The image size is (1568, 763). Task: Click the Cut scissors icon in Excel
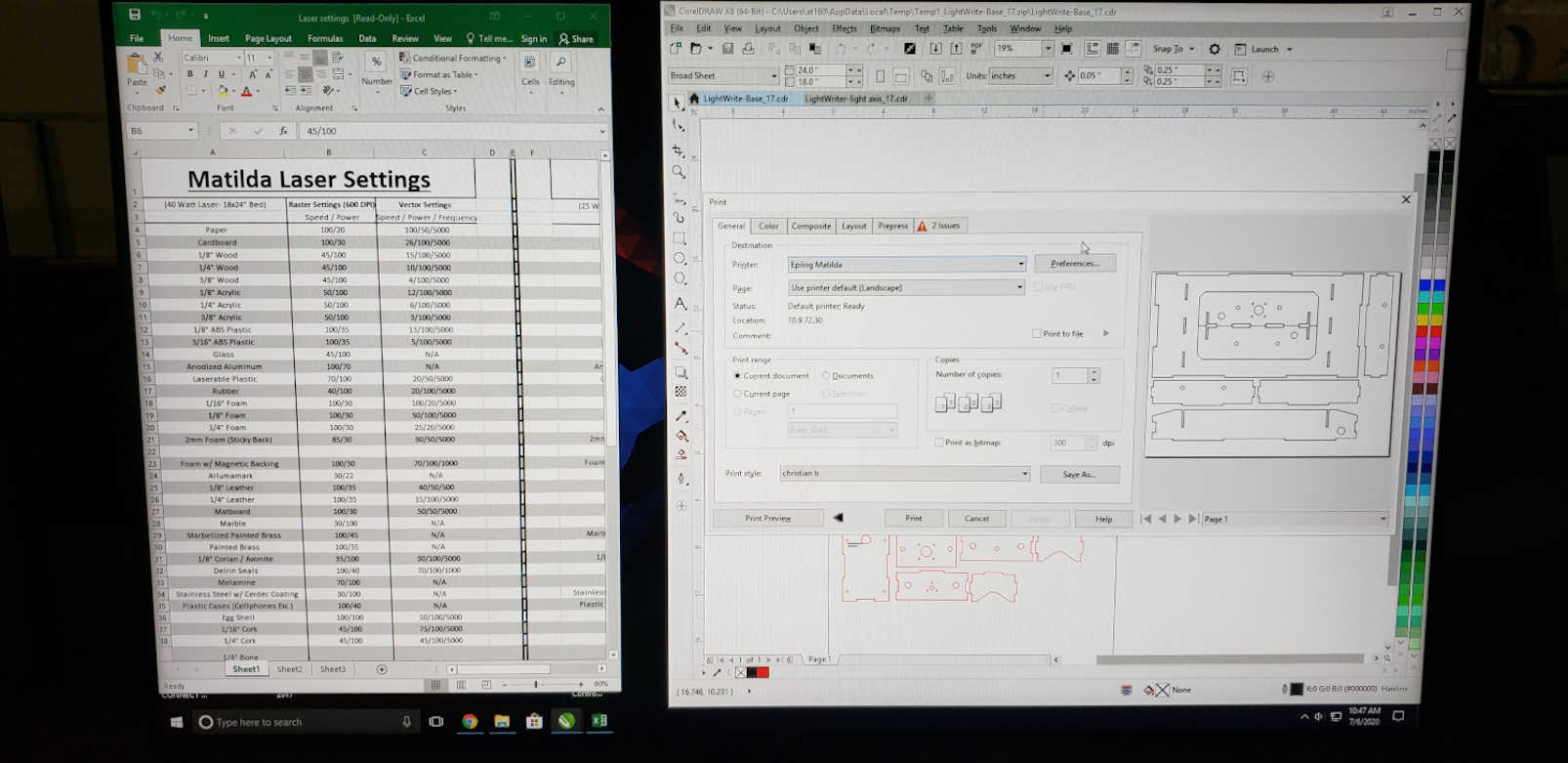[159, 58]
